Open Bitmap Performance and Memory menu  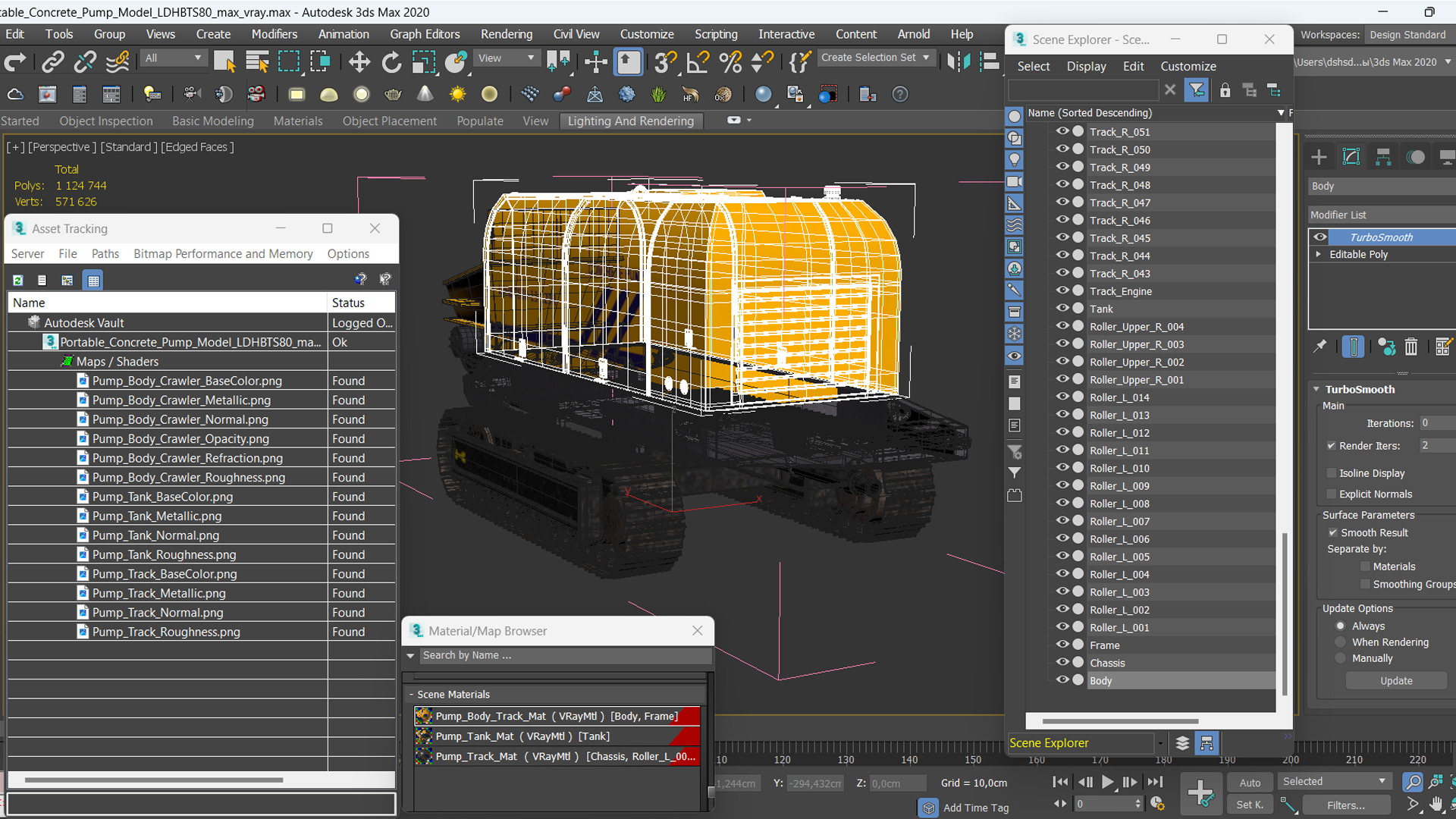pos(223,254)
